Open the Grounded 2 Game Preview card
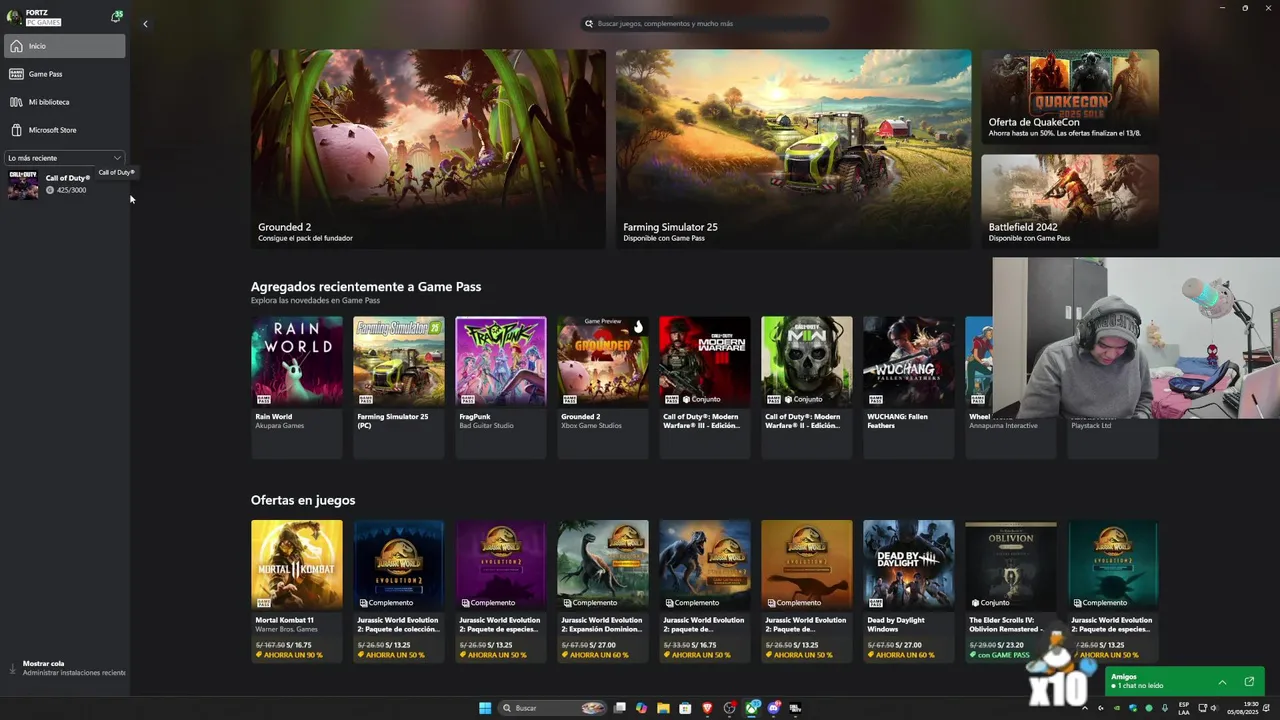 (x=603, y=387)
